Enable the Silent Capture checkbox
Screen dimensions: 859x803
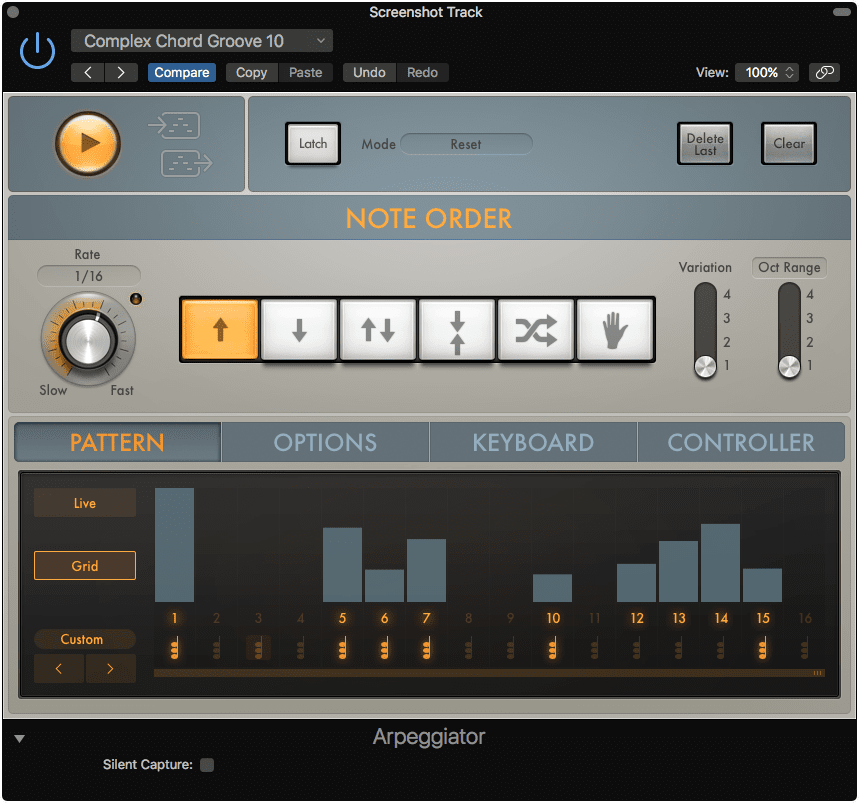207,764
